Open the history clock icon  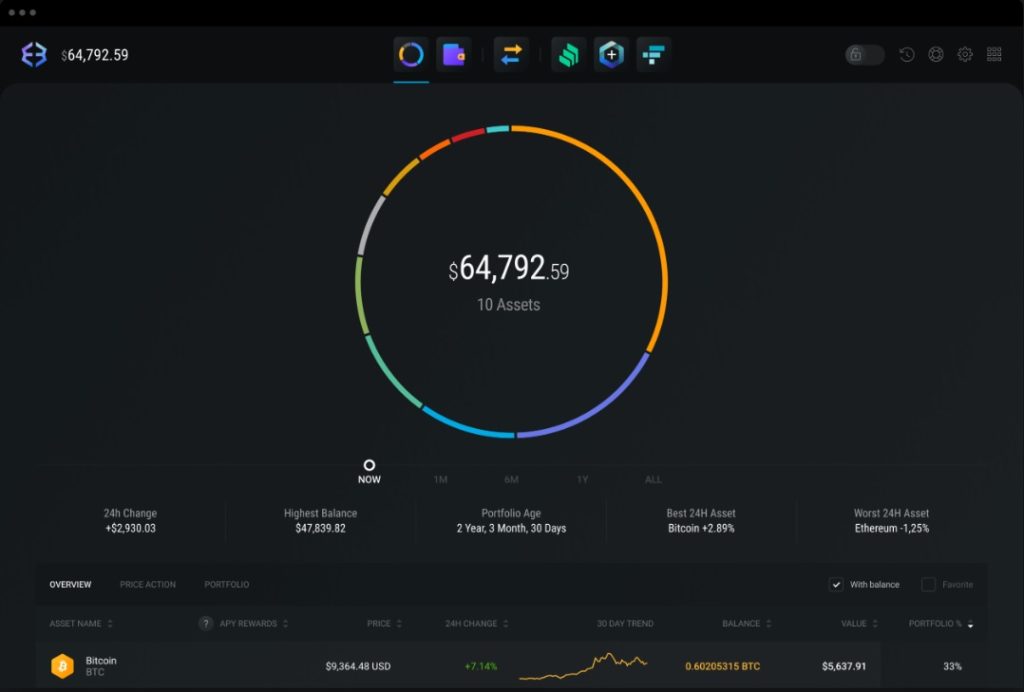[x=907, y=55]
